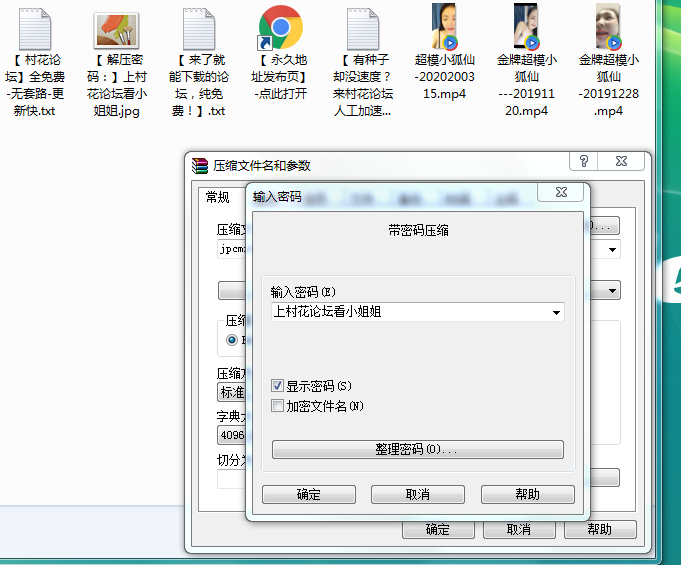Uncheck the 显示密码 checkbox
This screenshot has width=681, height=565.
(277, 386)
